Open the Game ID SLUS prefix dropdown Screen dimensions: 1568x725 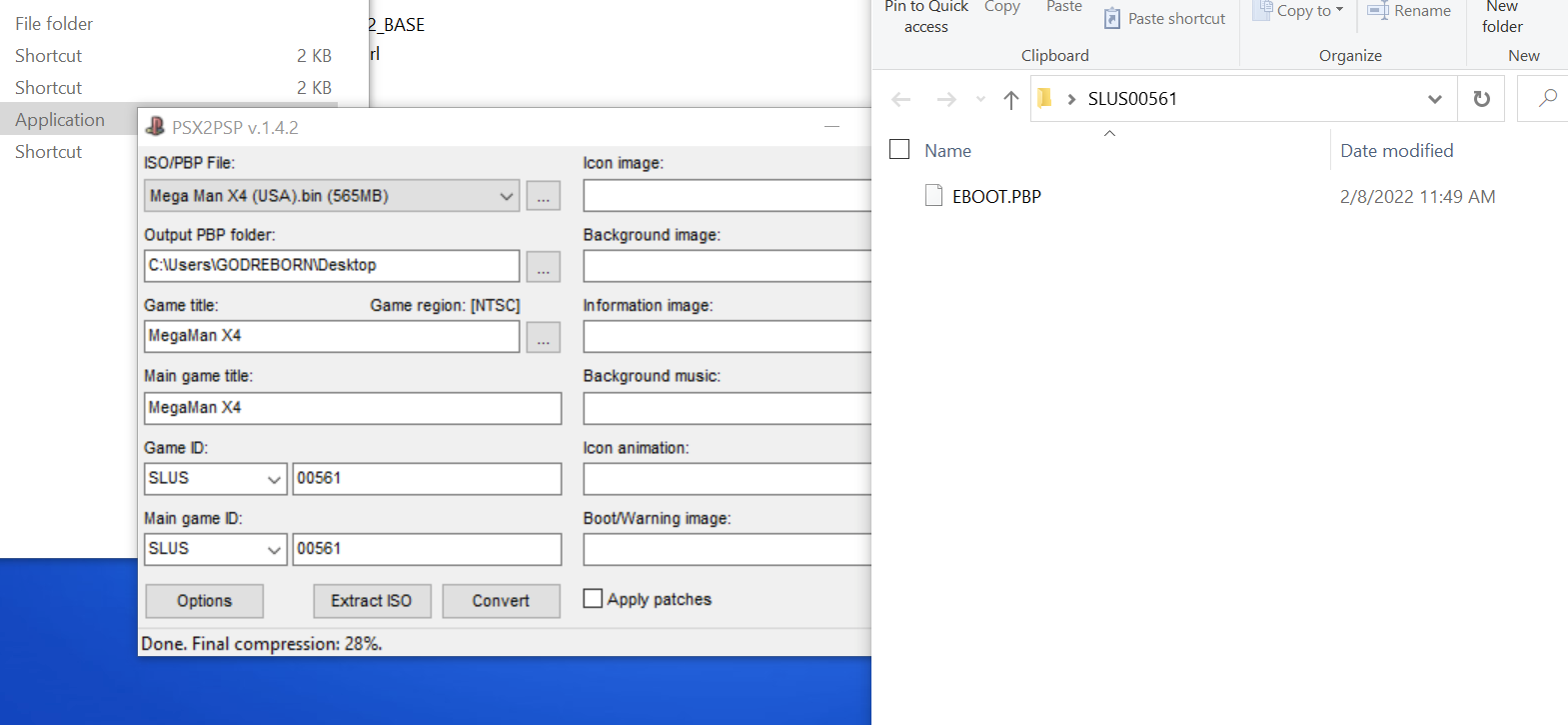coord(274,479)
